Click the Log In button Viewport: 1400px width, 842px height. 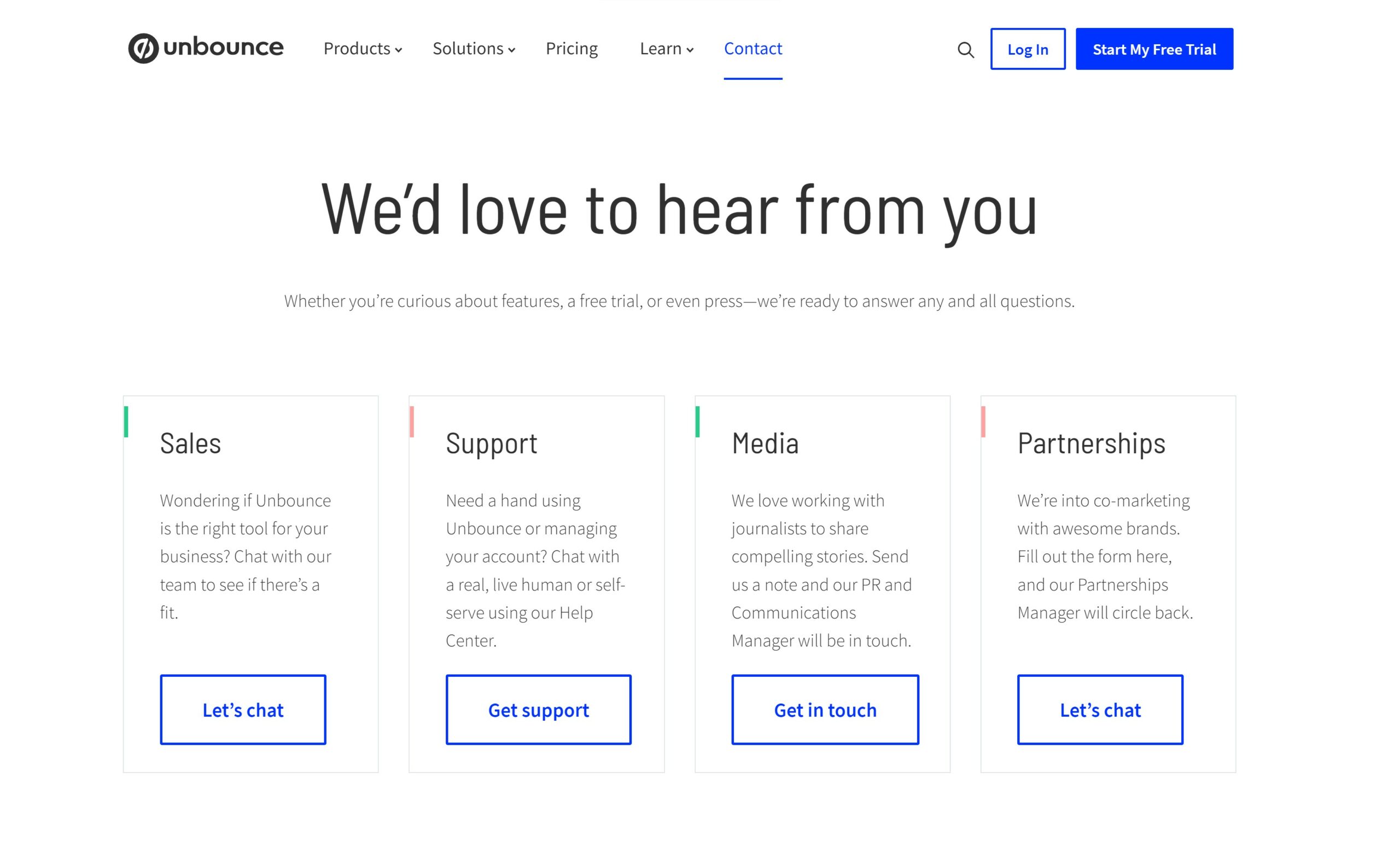(1028, 49)
